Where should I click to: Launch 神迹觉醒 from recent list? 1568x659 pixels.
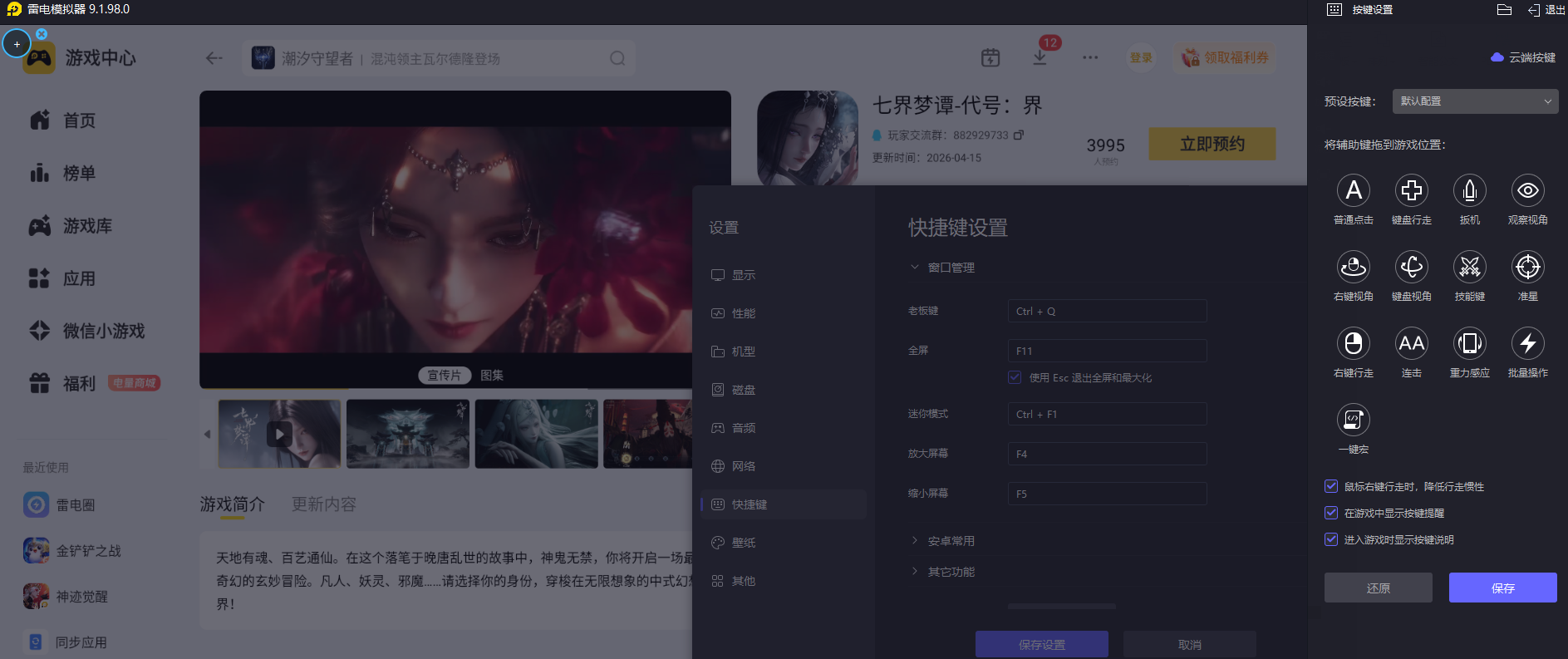click(x=66, y=596)
